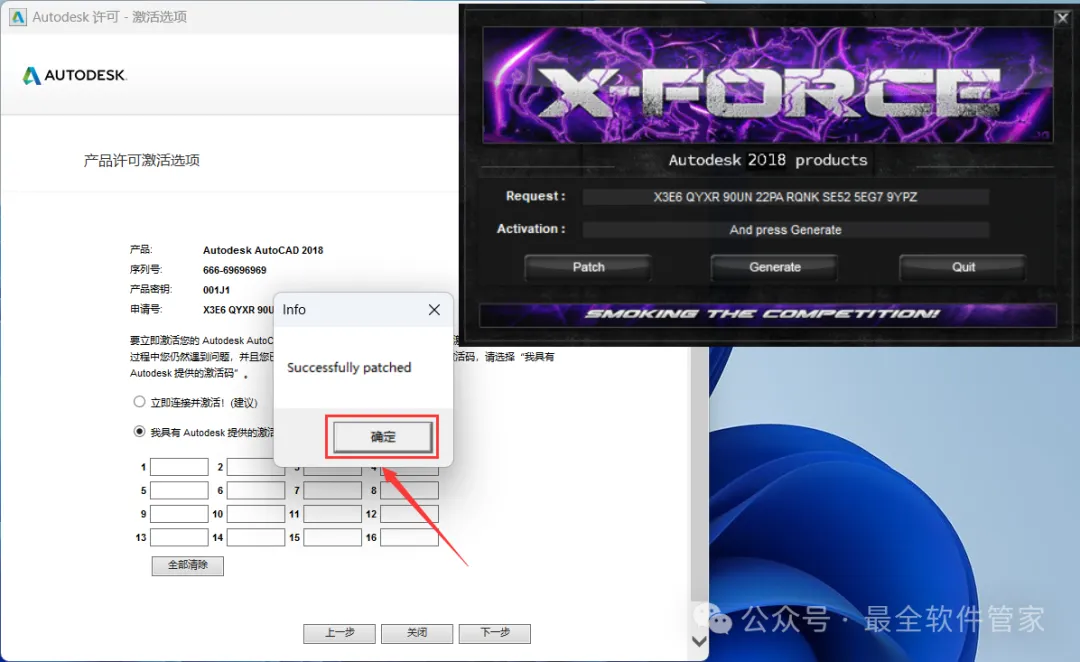This screenshot has width=1080, height=662.
Task: Click the Patch button in X-Force
Action: coord(588,267)
